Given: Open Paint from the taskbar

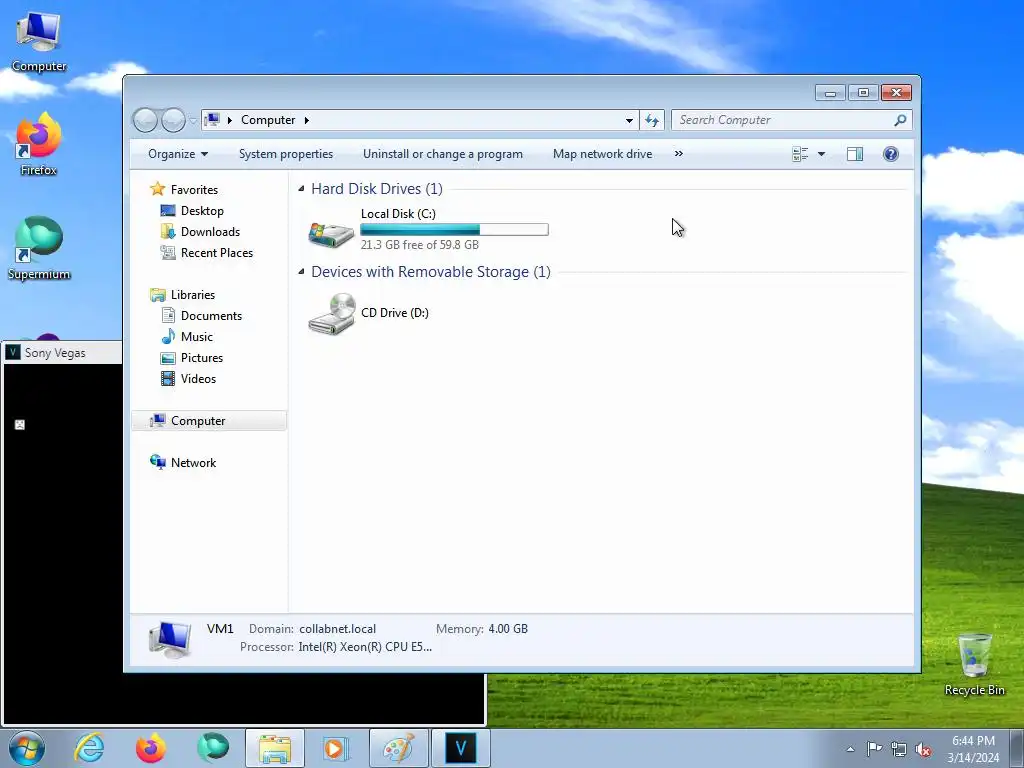Looking at the screenshot, I should coord(398,748).
